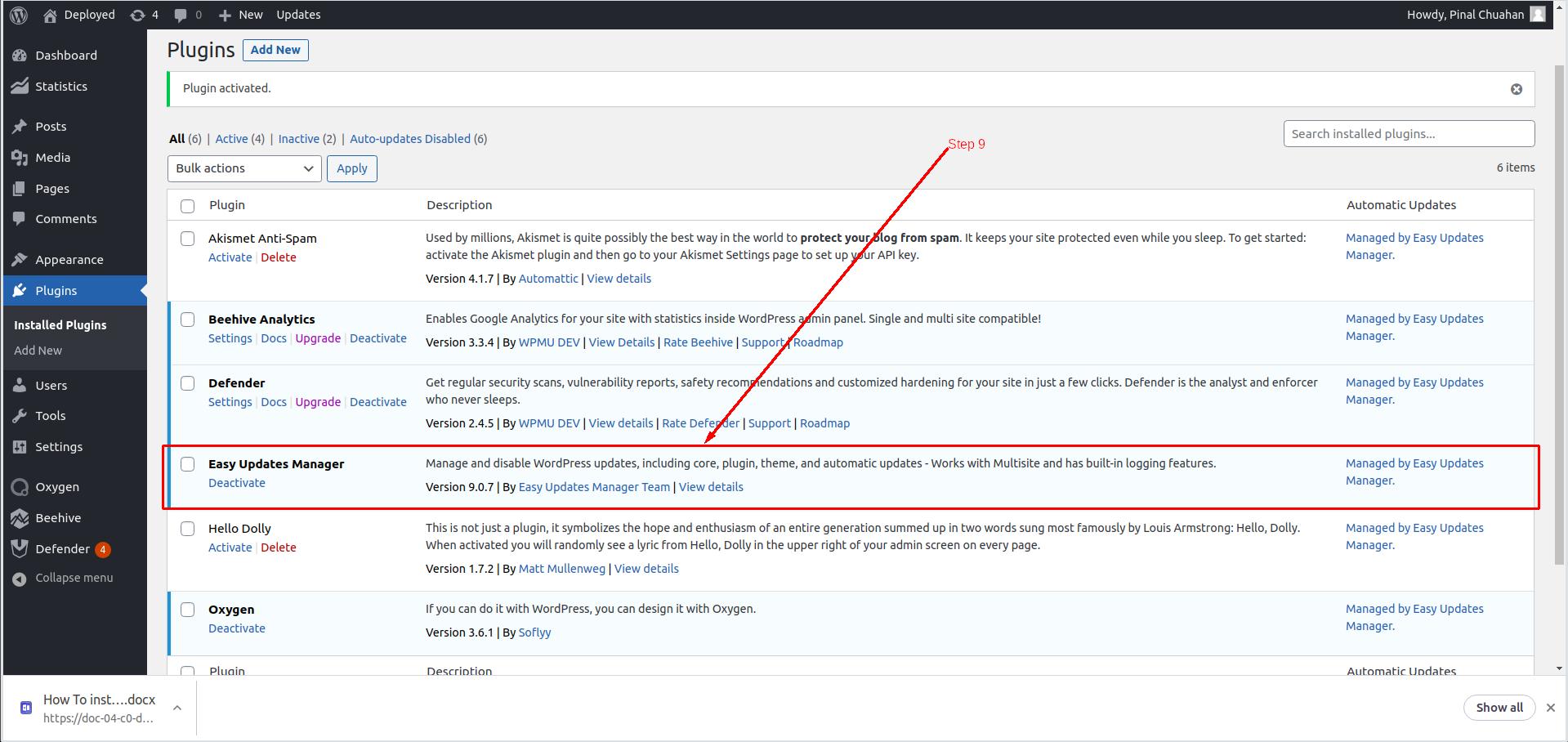The width and height of the screenshot is (1568, 742).
Task: Click Show all downloads button
Action: 1499,708
